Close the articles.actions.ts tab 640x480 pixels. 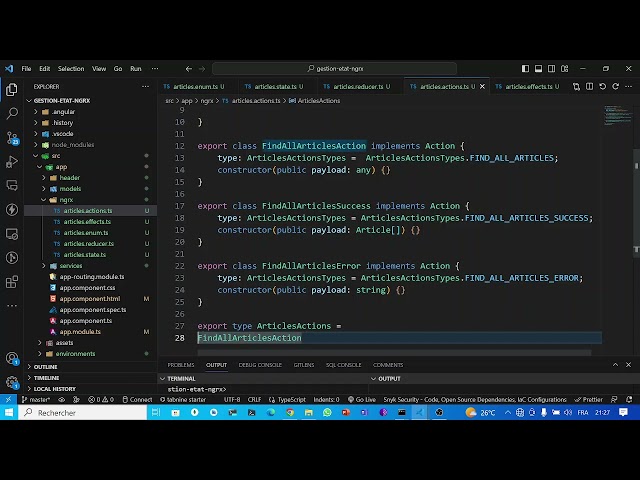[x=482, y=87]
